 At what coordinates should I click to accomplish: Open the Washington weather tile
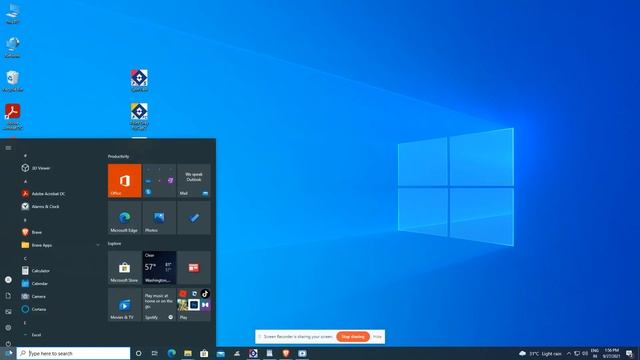click(159, 268)
